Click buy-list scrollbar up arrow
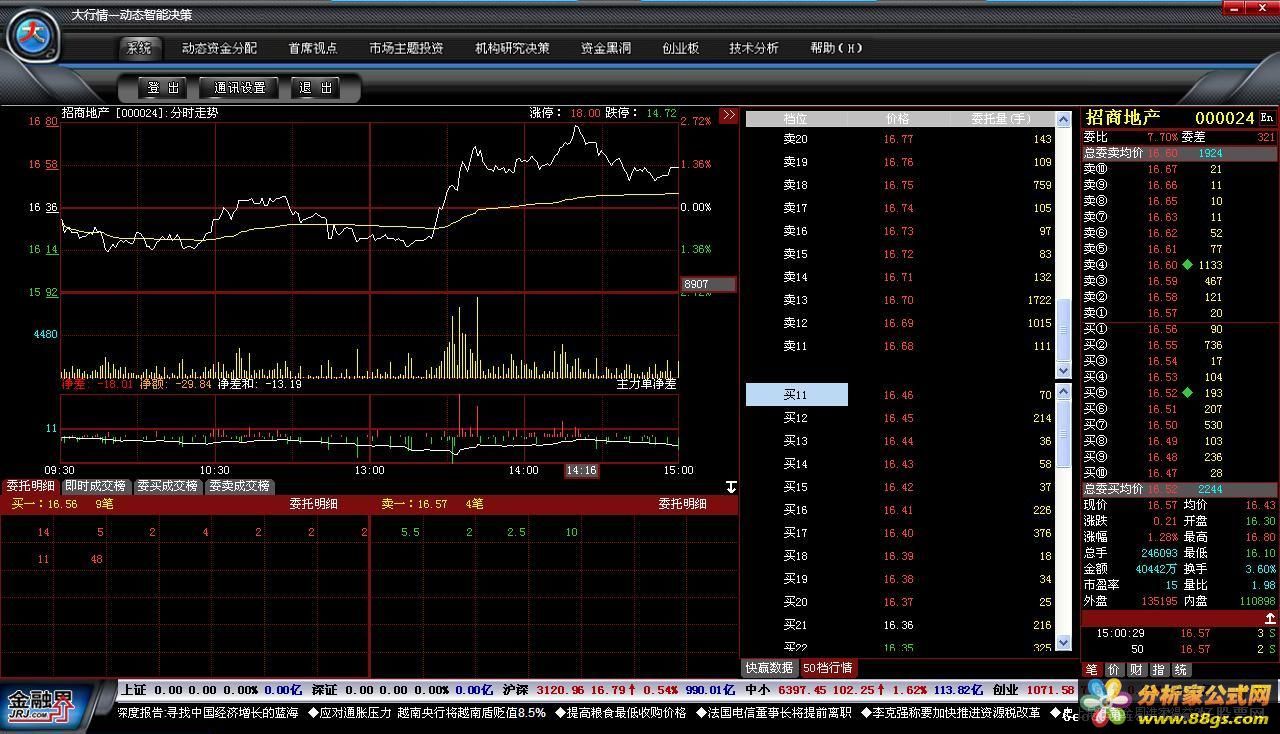 pyautogui.click(x=1064, y=392)
